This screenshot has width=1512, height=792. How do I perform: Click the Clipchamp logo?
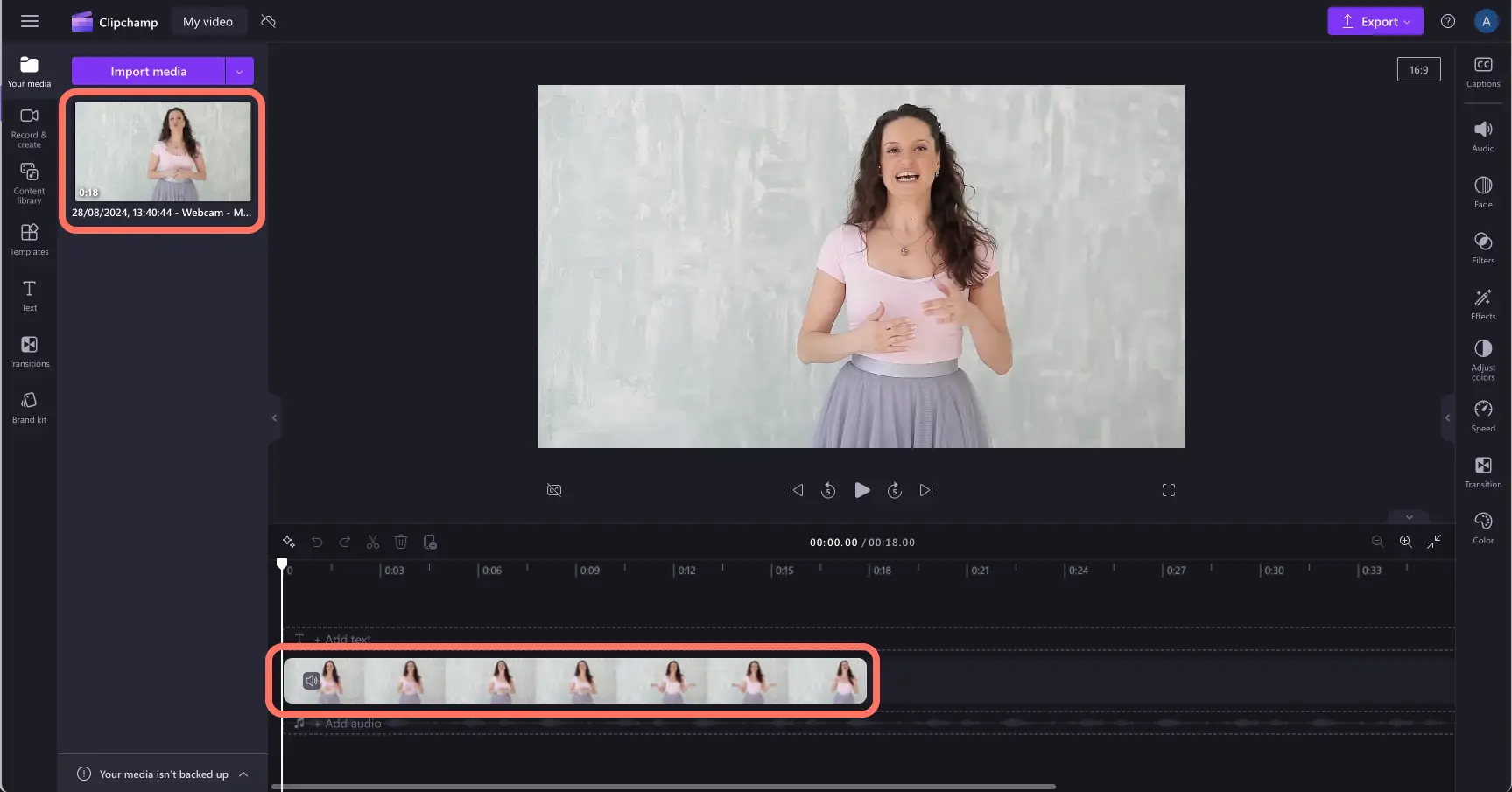point(115,21)
